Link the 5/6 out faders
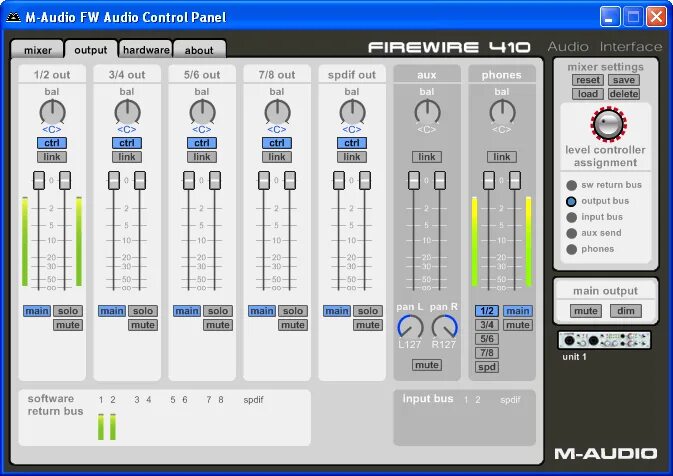Image resolution: width=673 pixels, height=476 pixels. [x=202, y=157]
